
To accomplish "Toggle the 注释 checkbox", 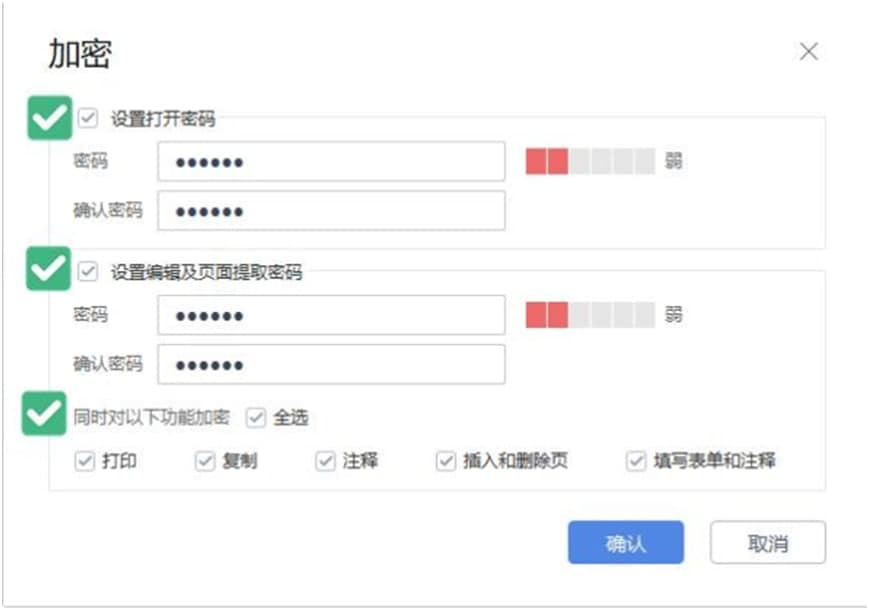I will point(324,462).
